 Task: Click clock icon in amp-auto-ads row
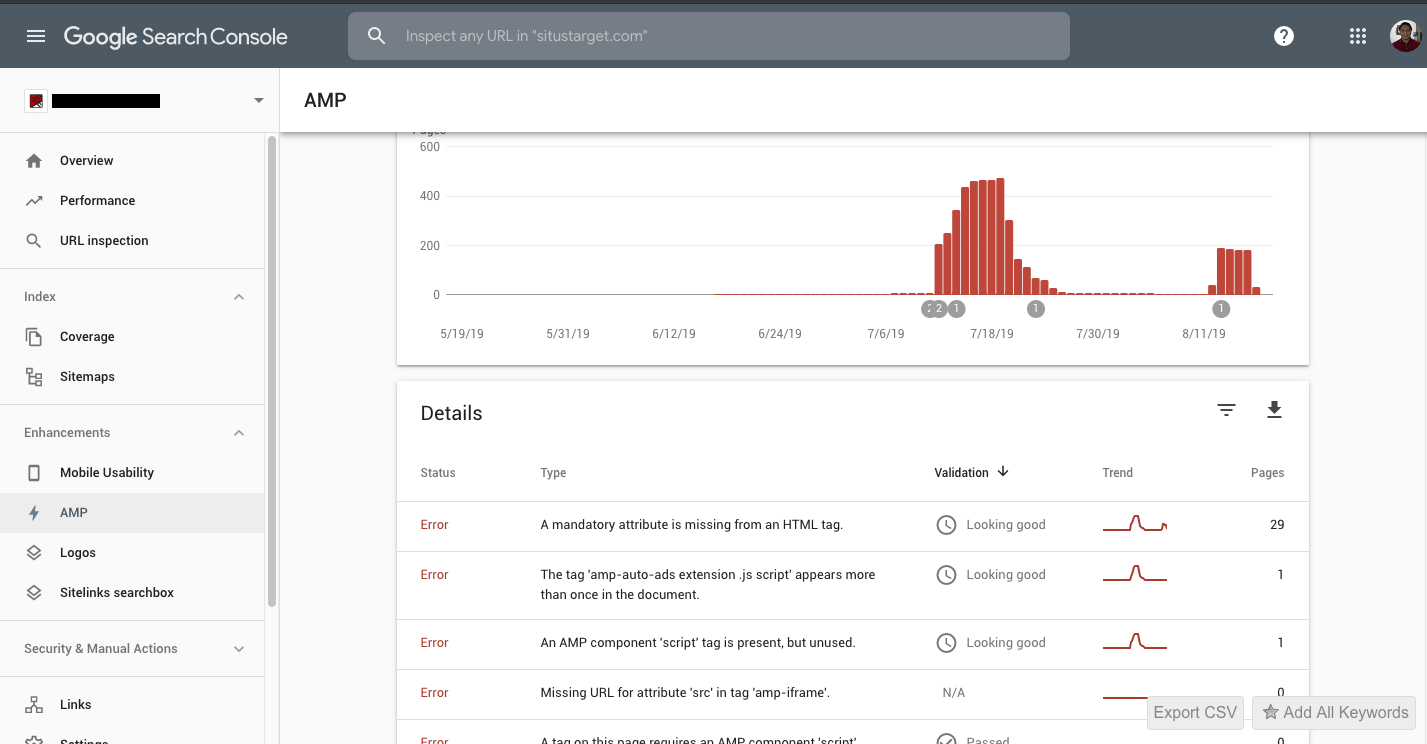(x=946, y=575)
